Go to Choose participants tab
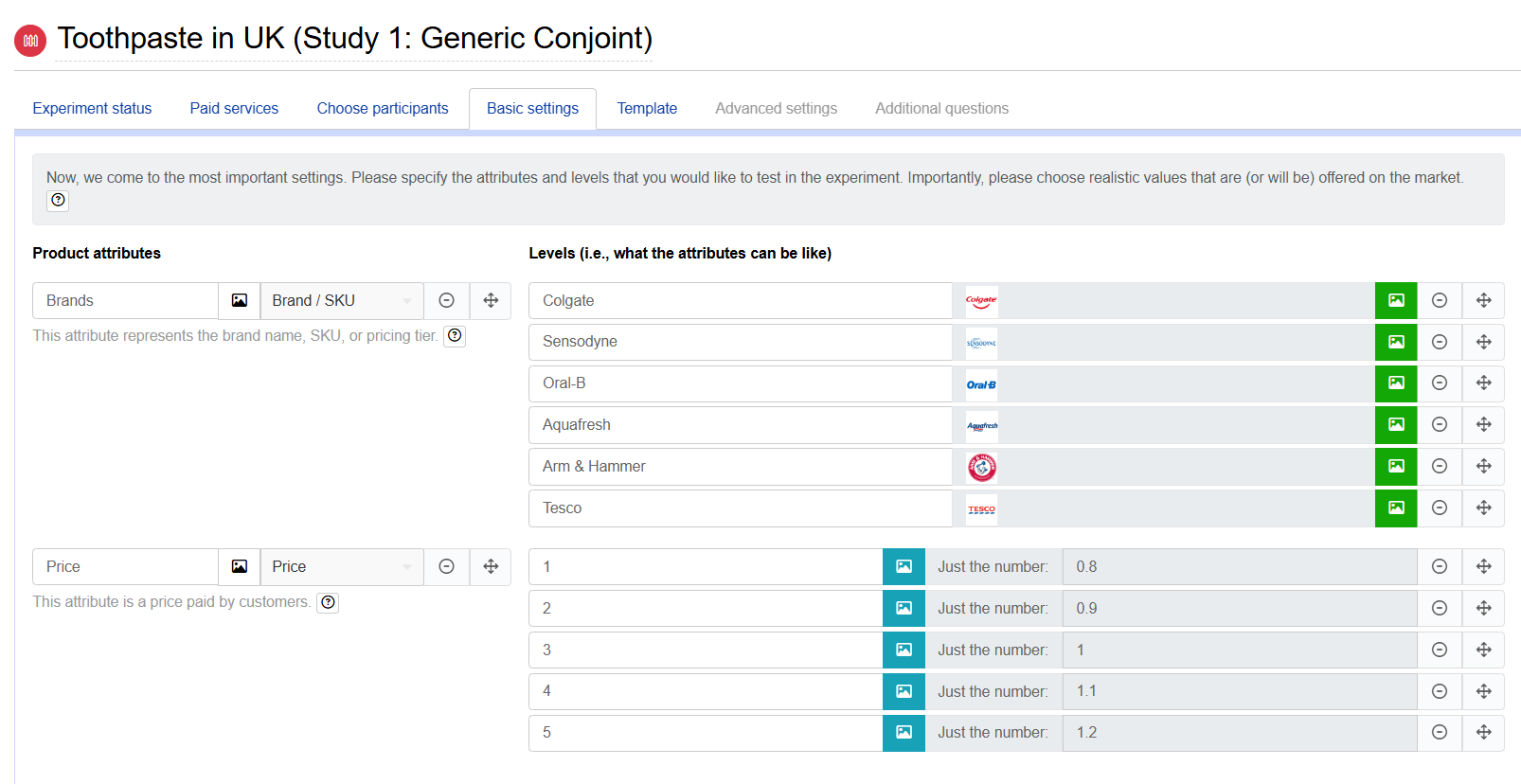The image size is (1521, 784). pos(383,109)
